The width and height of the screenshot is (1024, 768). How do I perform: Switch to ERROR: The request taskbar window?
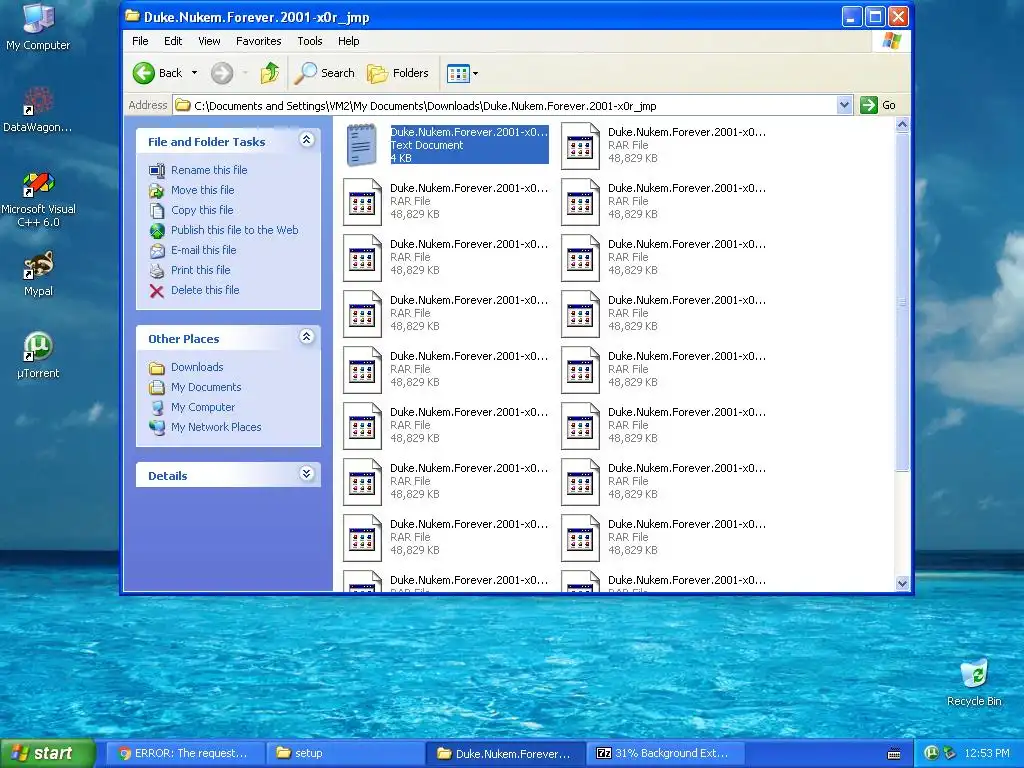pos(184,753)
